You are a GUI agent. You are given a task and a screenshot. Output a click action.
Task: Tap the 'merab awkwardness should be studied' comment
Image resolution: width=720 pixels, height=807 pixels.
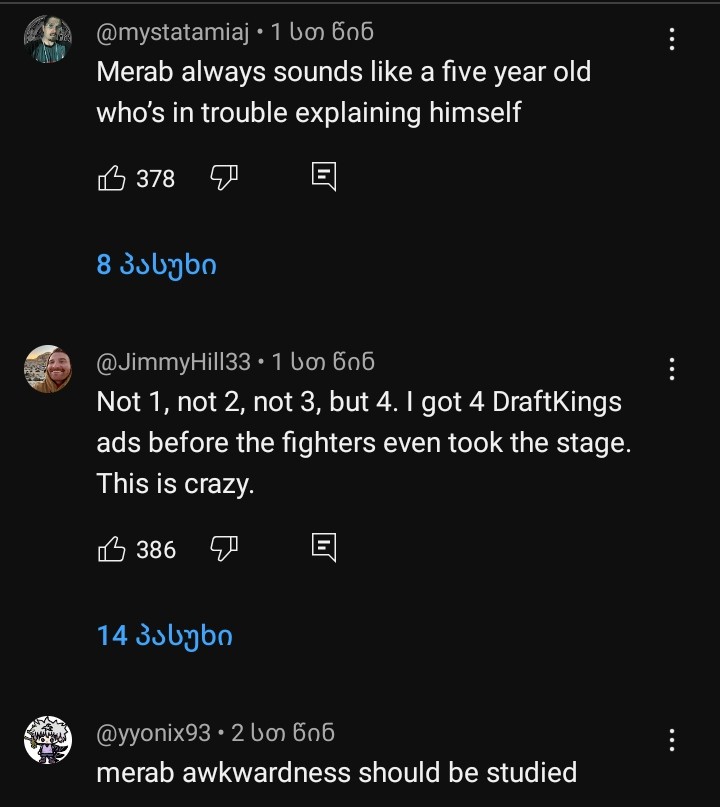[336, 772]
